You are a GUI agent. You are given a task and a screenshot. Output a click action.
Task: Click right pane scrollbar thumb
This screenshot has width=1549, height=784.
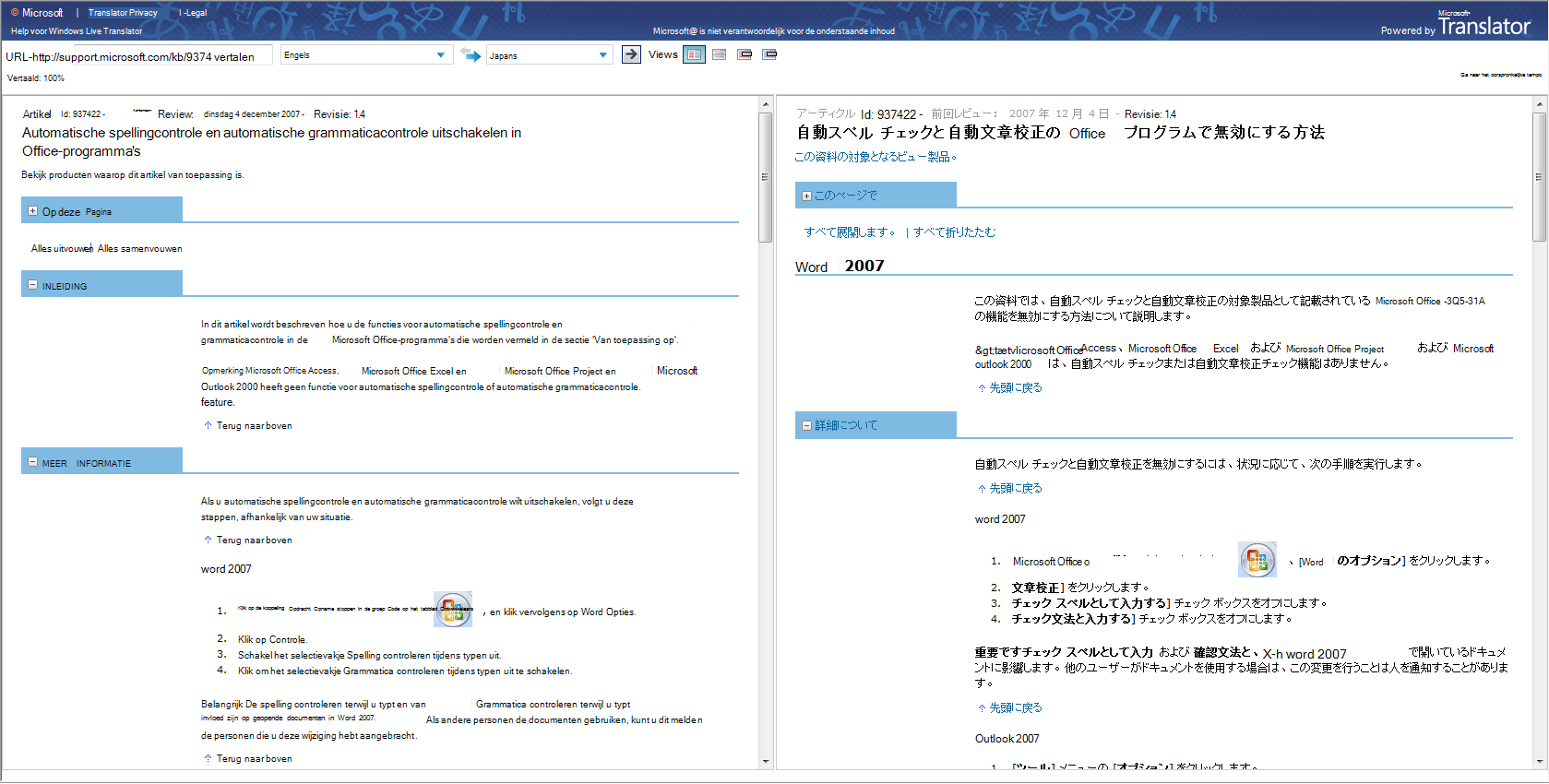click(1539, 177)
